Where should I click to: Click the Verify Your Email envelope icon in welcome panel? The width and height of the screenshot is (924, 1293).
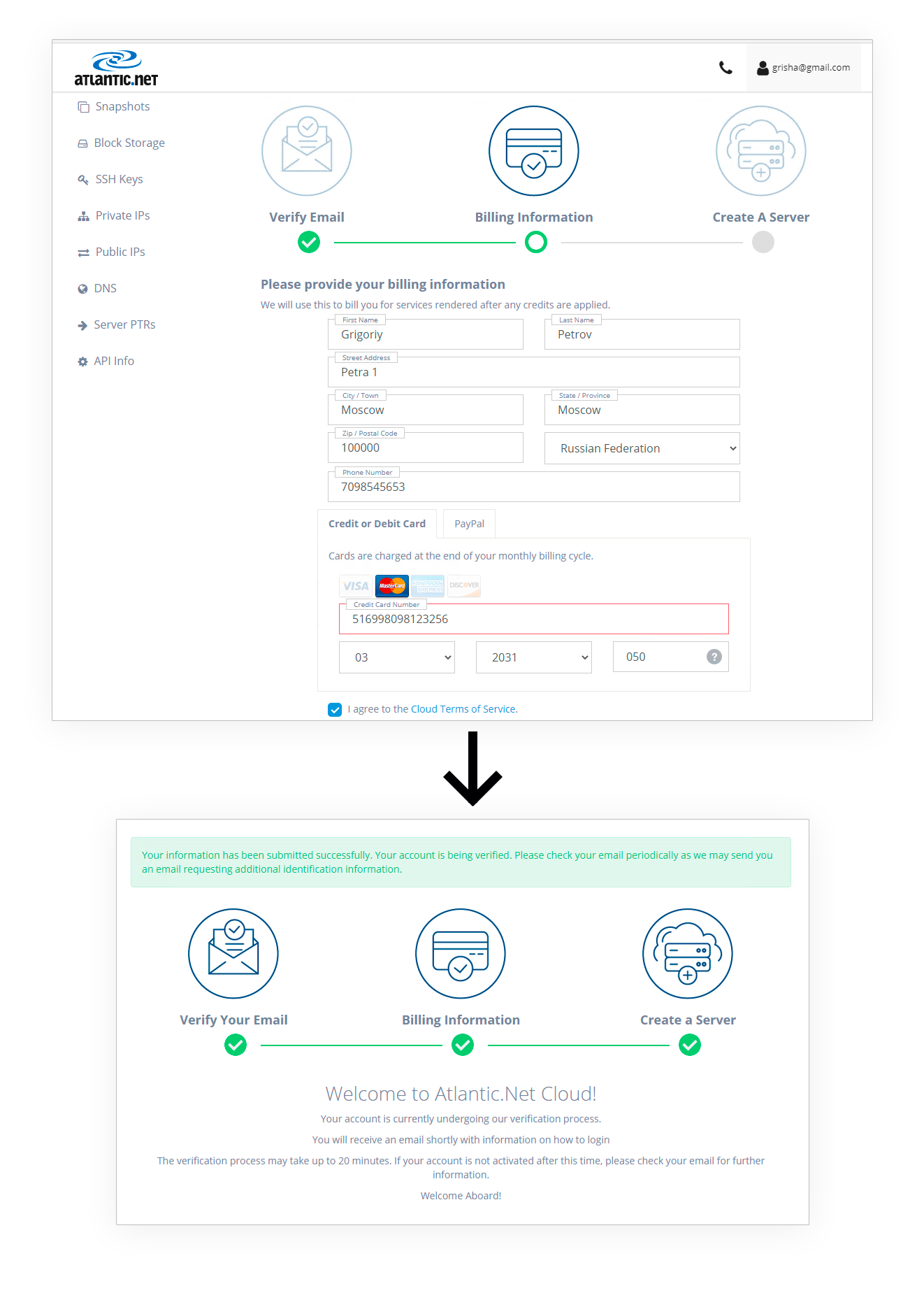[233, 954]
